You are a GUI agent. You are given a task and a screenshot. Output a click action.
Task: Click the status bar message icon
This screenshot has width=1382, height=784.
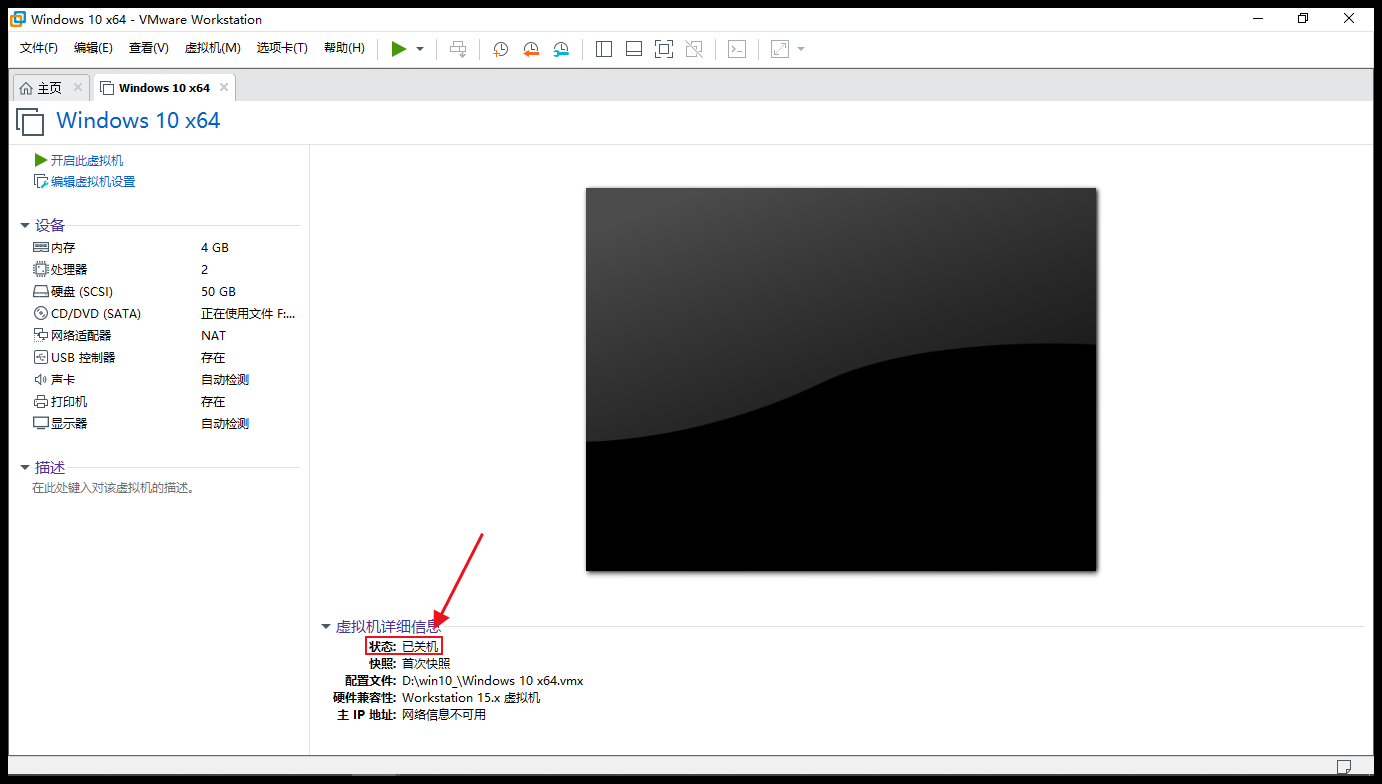[x=1343, y=767]
